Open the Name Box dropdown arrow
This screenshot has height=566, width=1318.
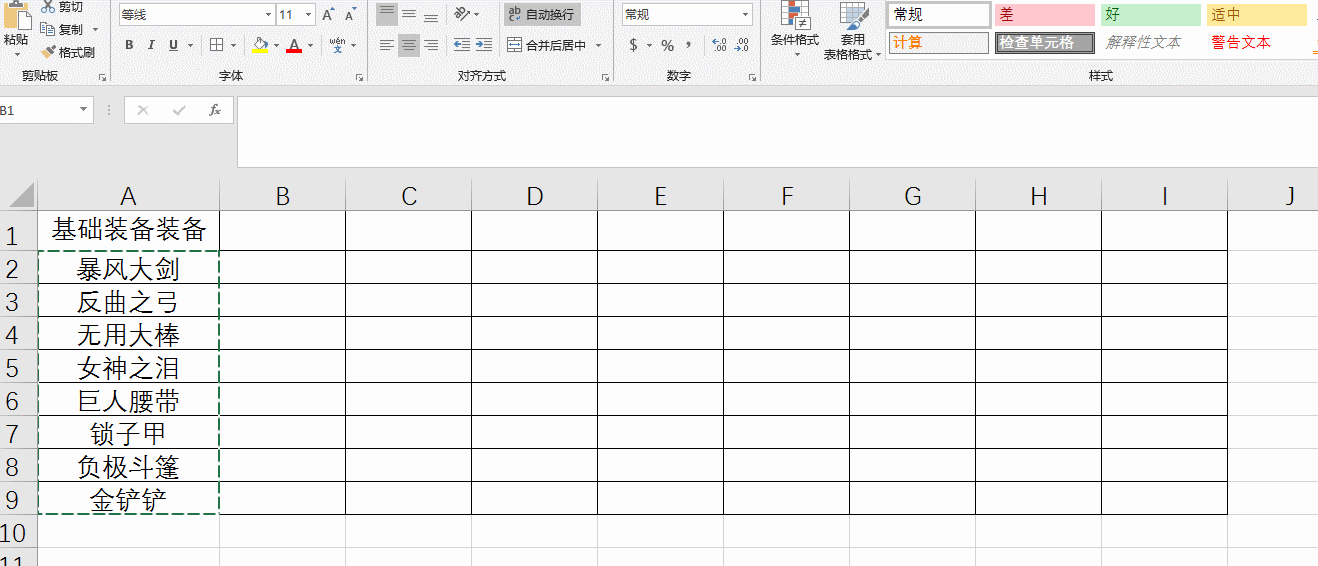83,110
